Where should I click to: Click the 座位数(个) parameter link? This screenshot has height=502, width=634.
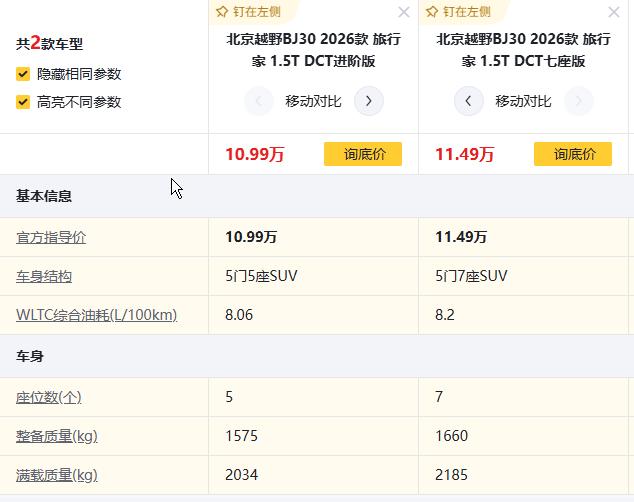click(x=49, y=397)
